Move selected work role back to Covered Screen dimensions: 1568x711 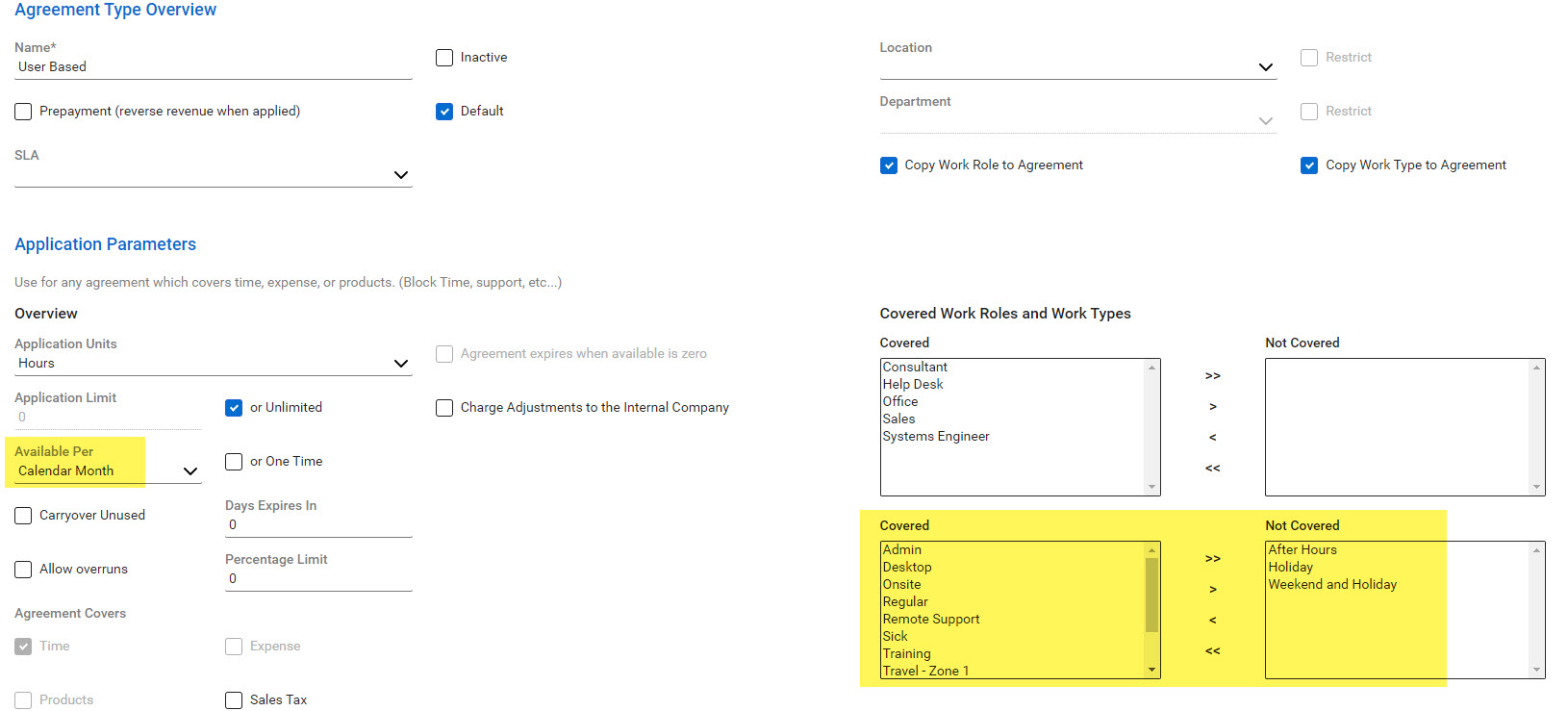(1213, 438)
